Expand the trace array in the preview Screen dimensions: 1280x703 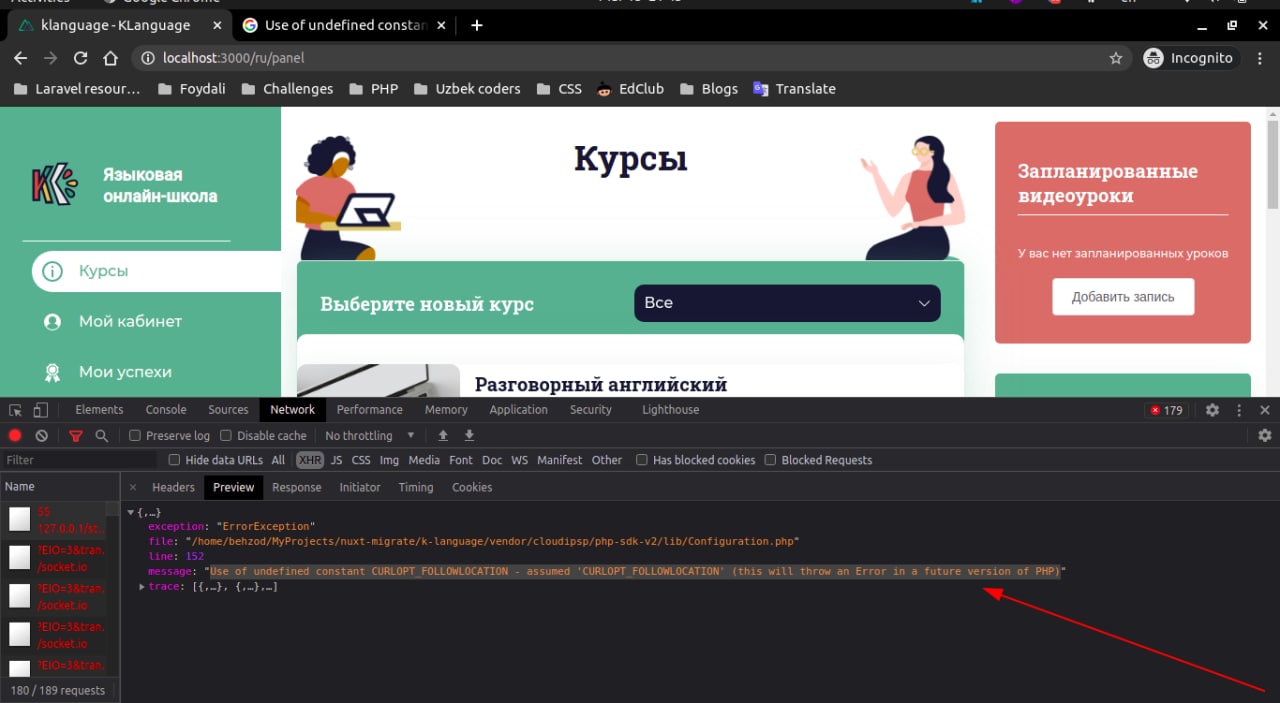click(142, 587)
